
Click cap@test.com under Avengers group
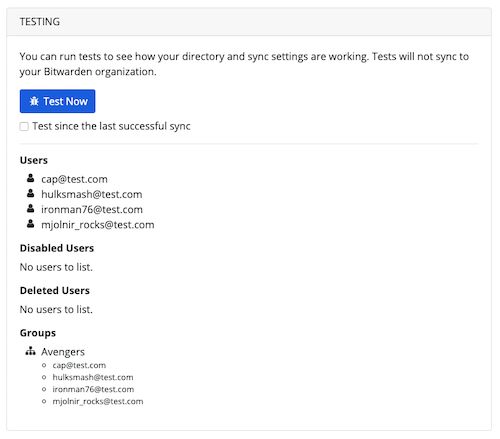pos(79,365)
